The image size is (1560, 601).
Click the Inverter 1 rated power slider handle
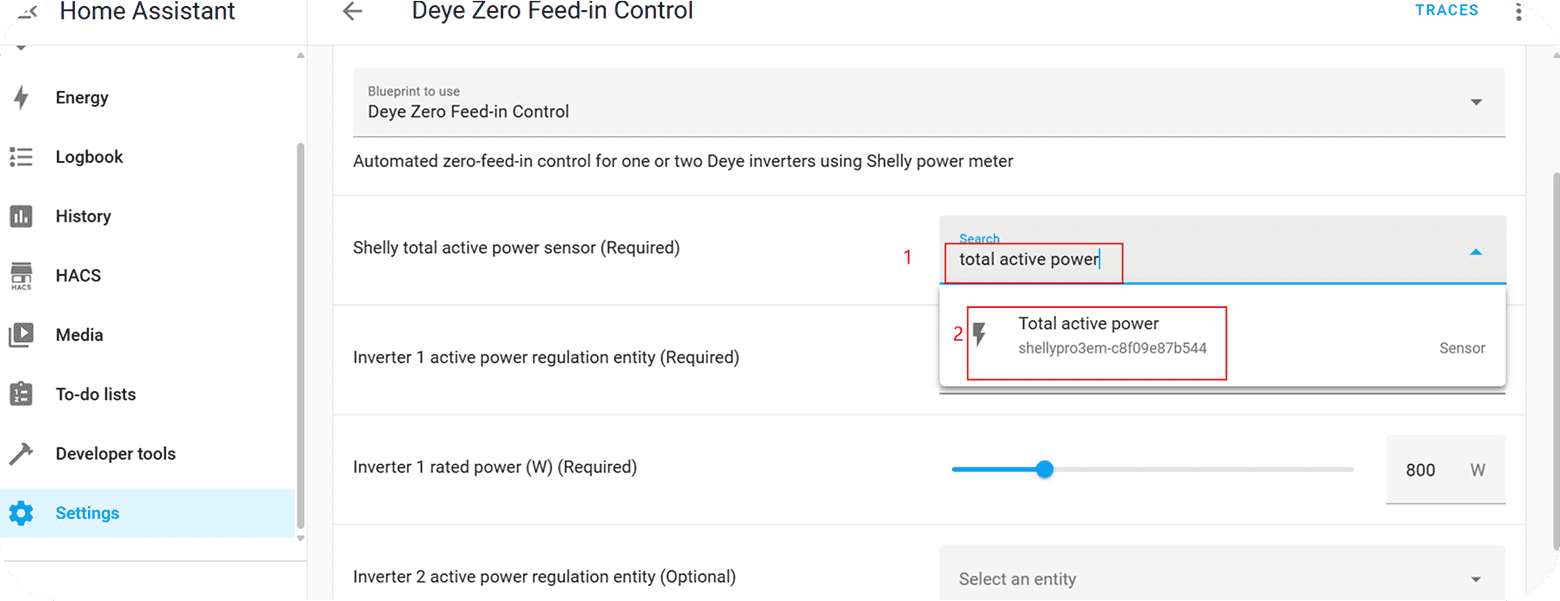tap(1045, 469)
